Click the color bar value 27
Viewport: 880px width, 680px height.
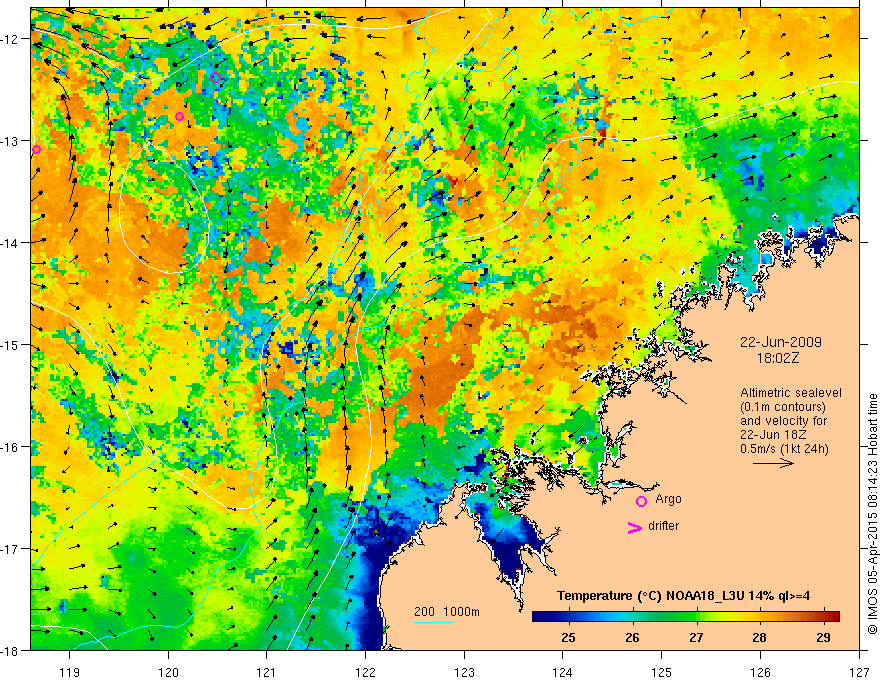coord(696,637)
